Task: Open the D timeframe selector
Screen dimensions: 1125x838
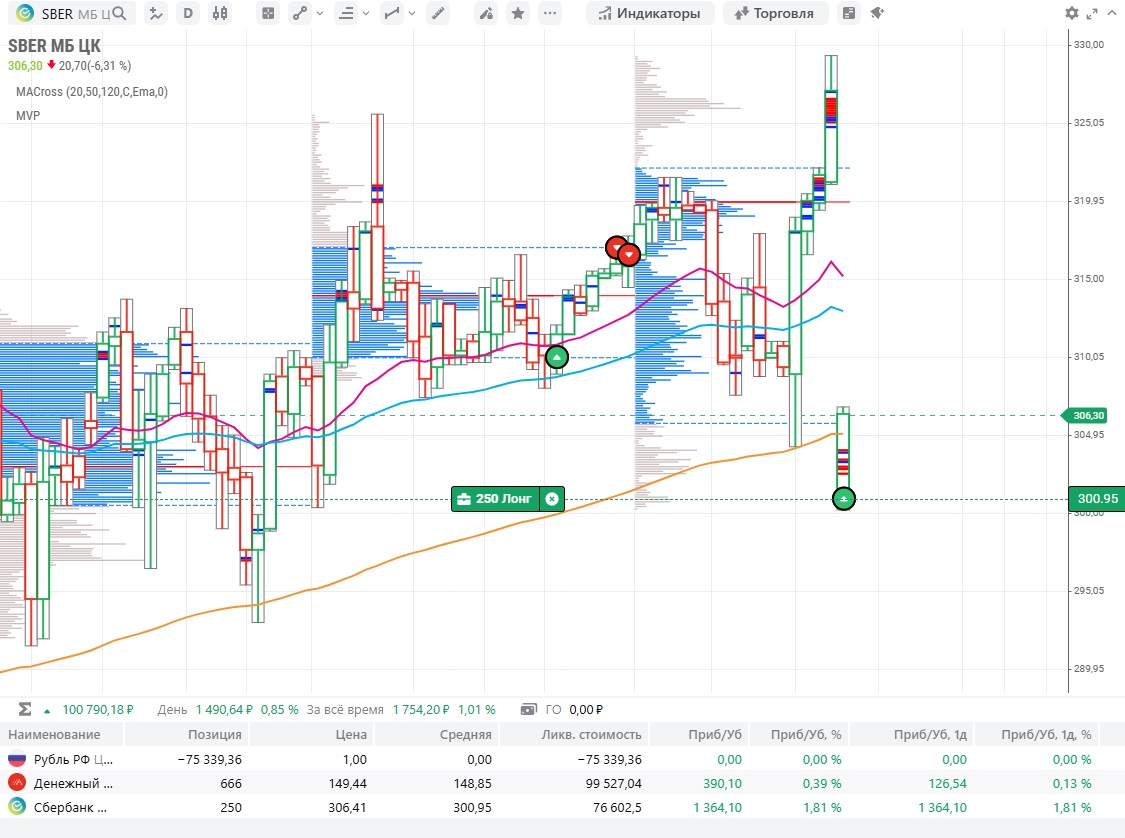Action: pyautogui.click(x=188, y=14)
